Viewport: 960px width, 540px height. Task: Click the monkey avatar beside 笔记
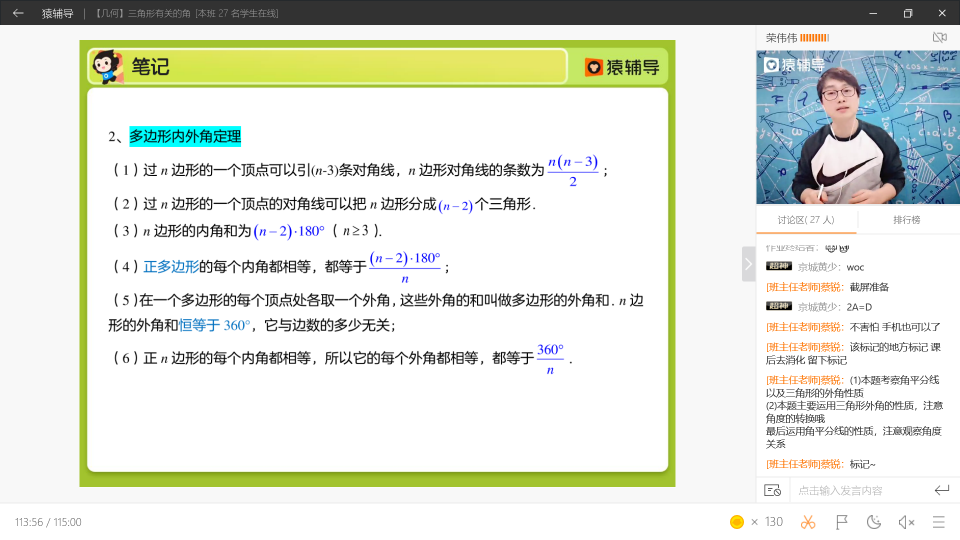pyautogui.click(x=107, y=67)
